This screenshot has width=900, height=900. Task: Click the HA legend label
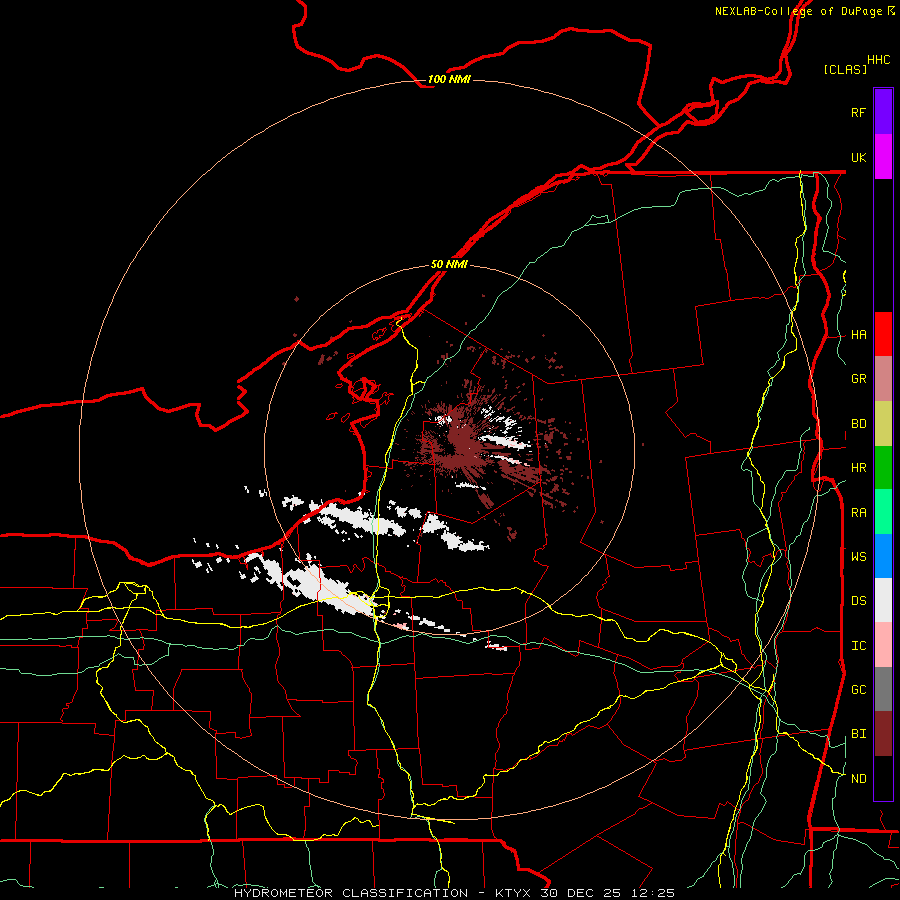tap(858, 335)
